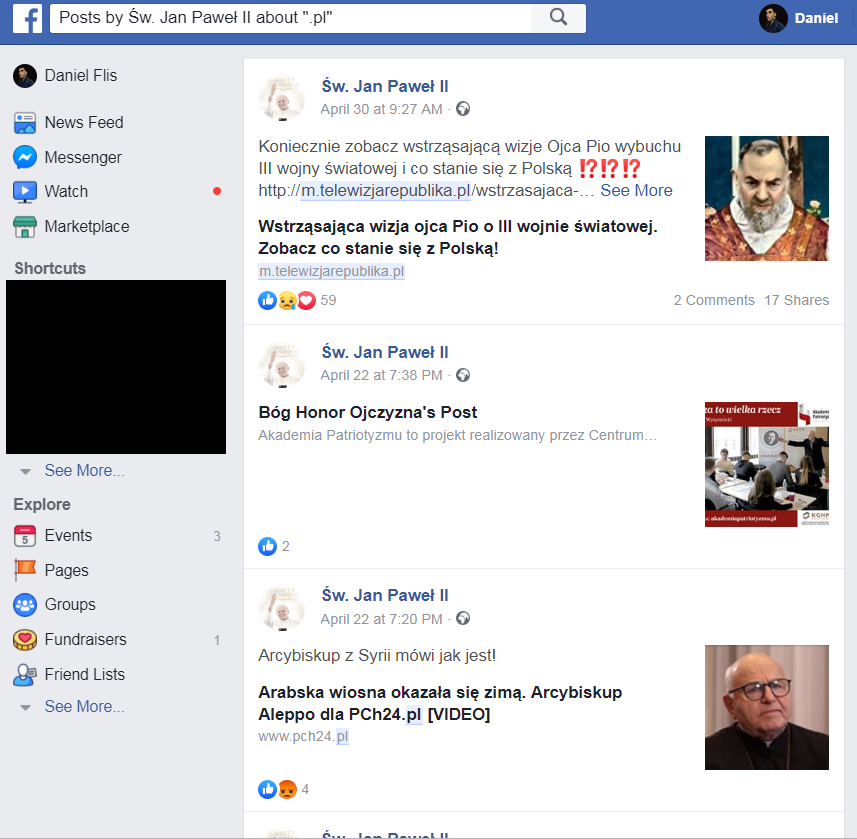This screenshot has height=839, width=857.
Task: Click www.pch24.pl domain link
Action: (x=303, y=736)
